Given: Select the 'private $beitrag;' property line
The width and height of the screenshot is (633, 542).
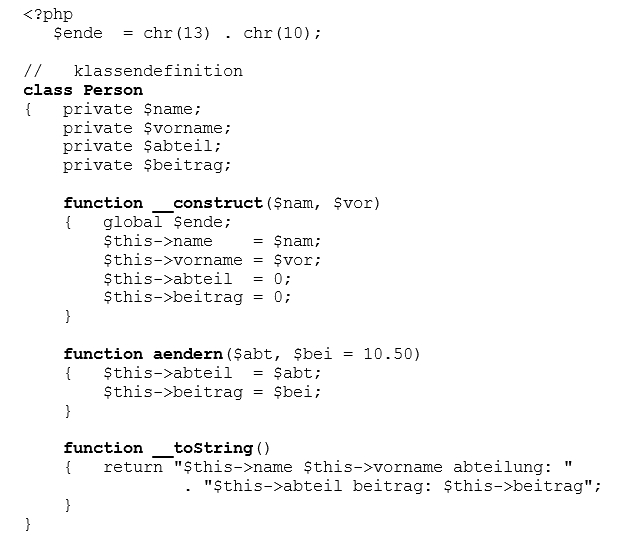Looking at the screenshot, I should pos(147,165).
